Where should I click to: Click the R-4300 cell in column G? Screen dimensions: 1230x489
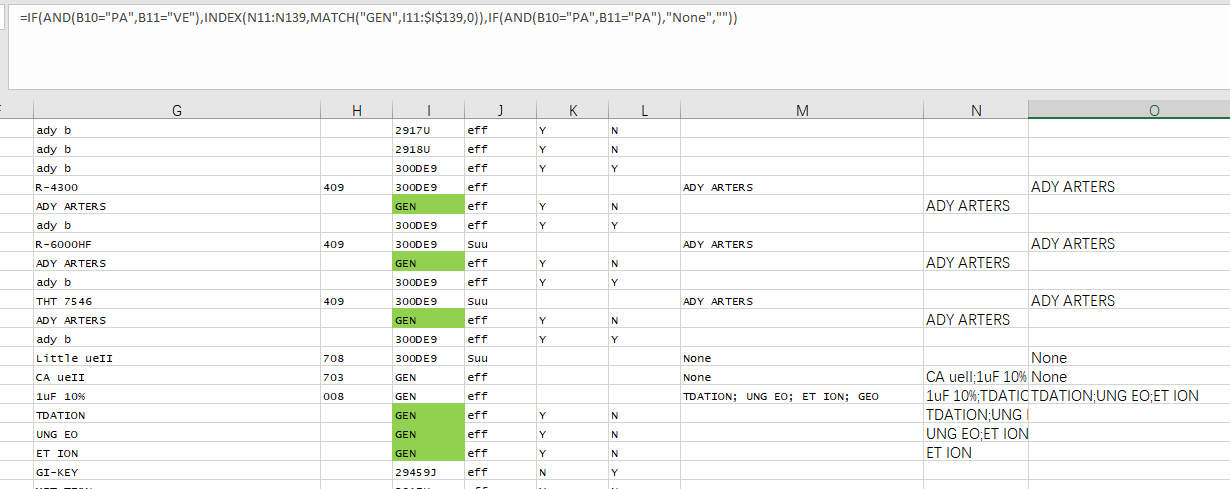click(x=177, y=187)
